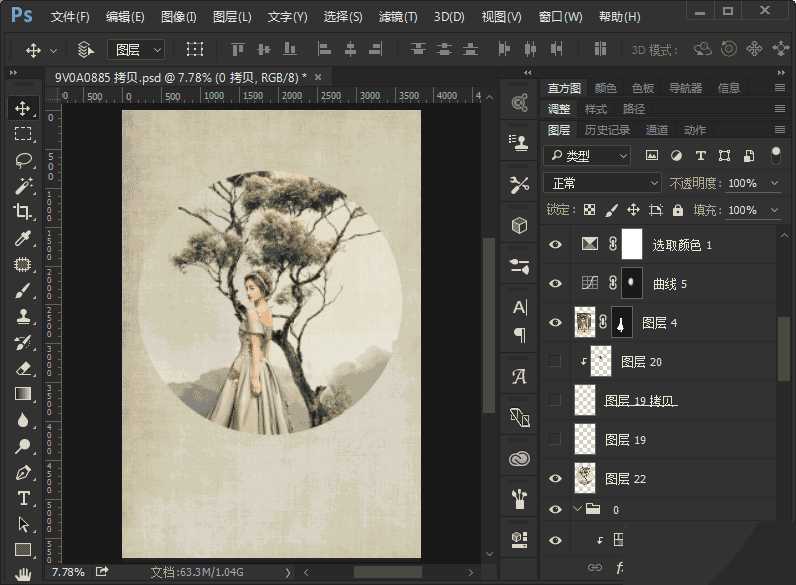This screenshot has height=585, width=796.
Task: Click the fx layer style button
Action: click(620, 568)
